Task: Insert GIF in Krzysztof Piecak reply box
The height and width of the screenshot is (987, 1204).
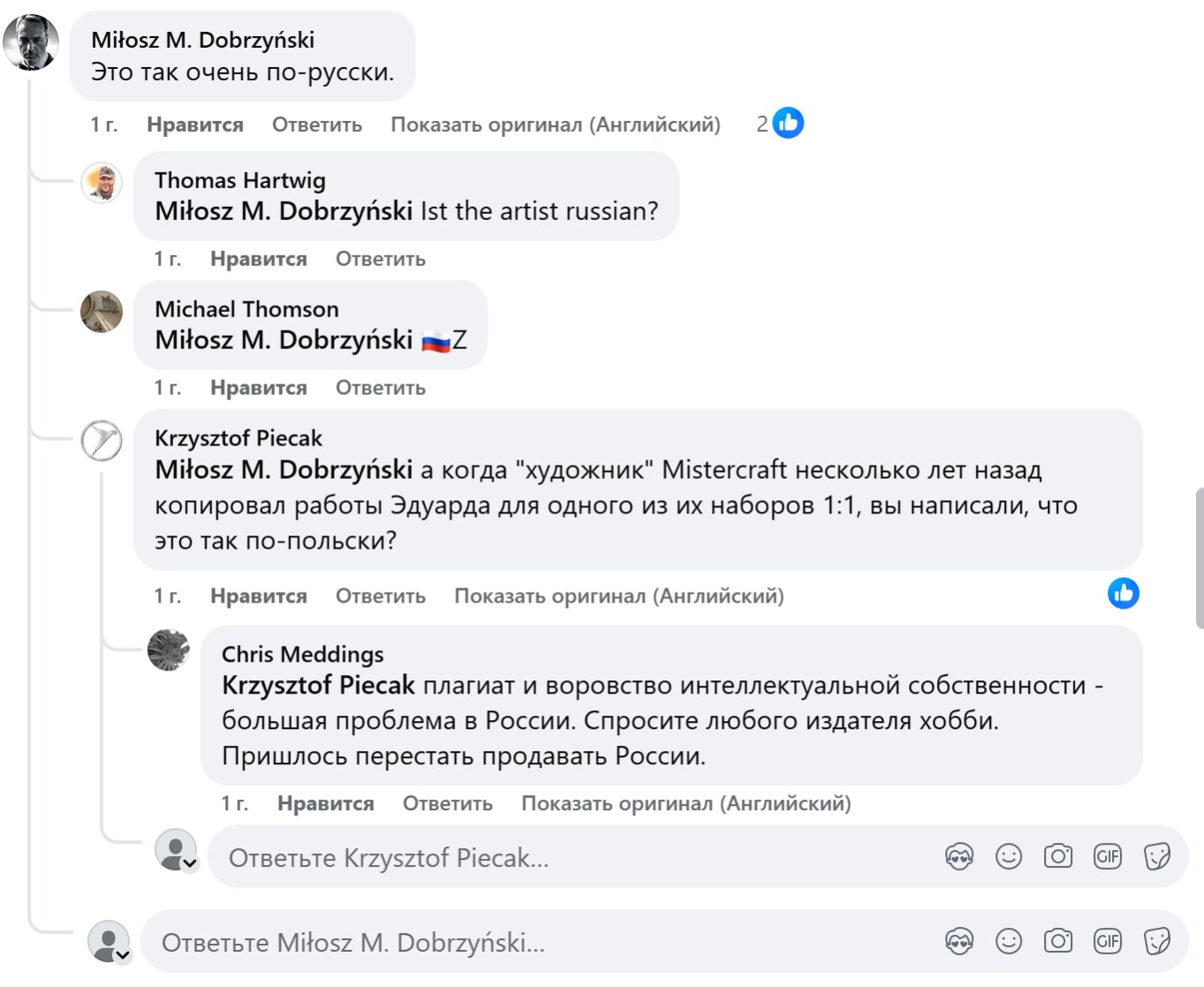Action: 1107,856
